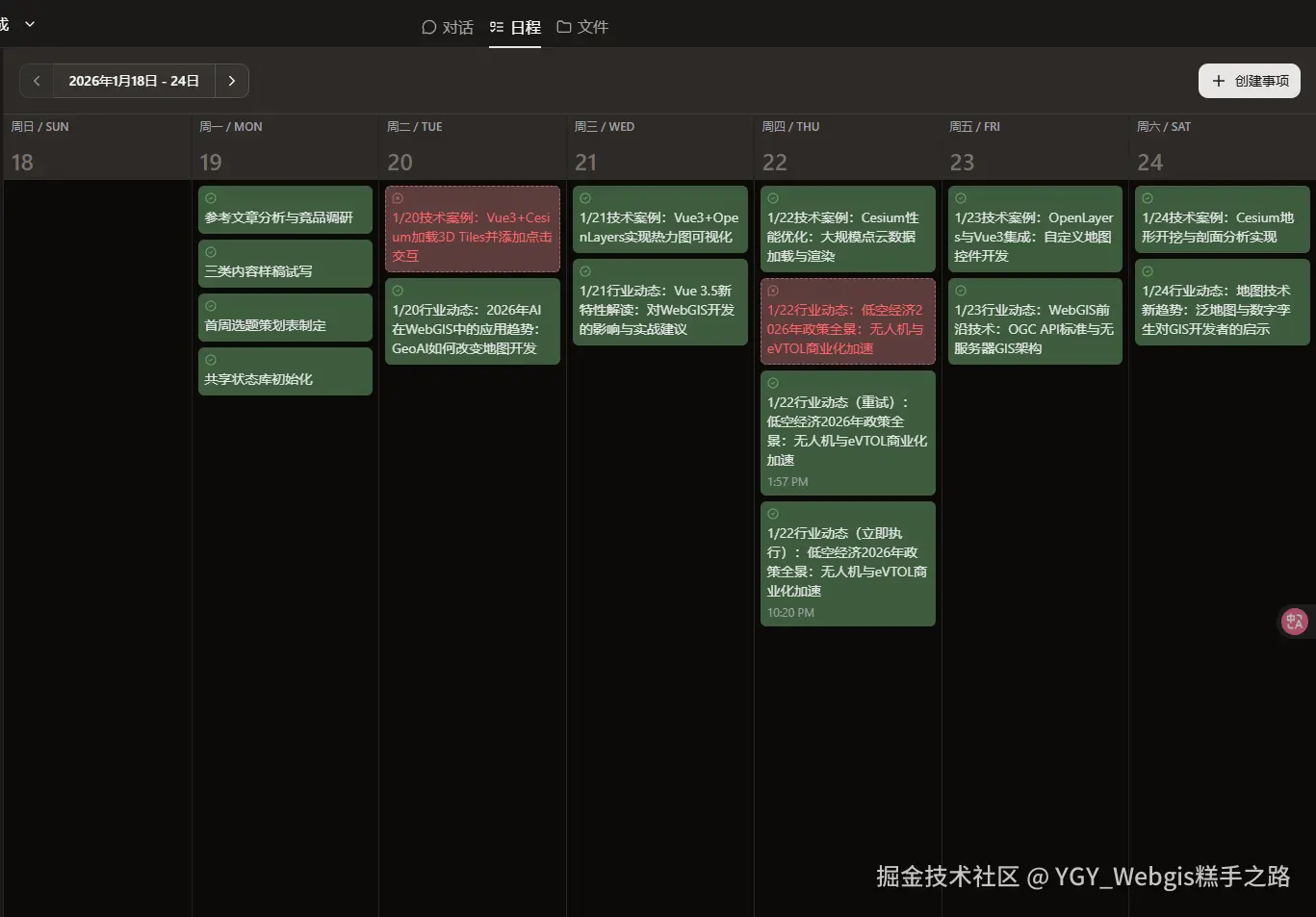1316x917 pixels.
Task: Toggle status circle on 共享状态库初始化
Action: (211, 360)
